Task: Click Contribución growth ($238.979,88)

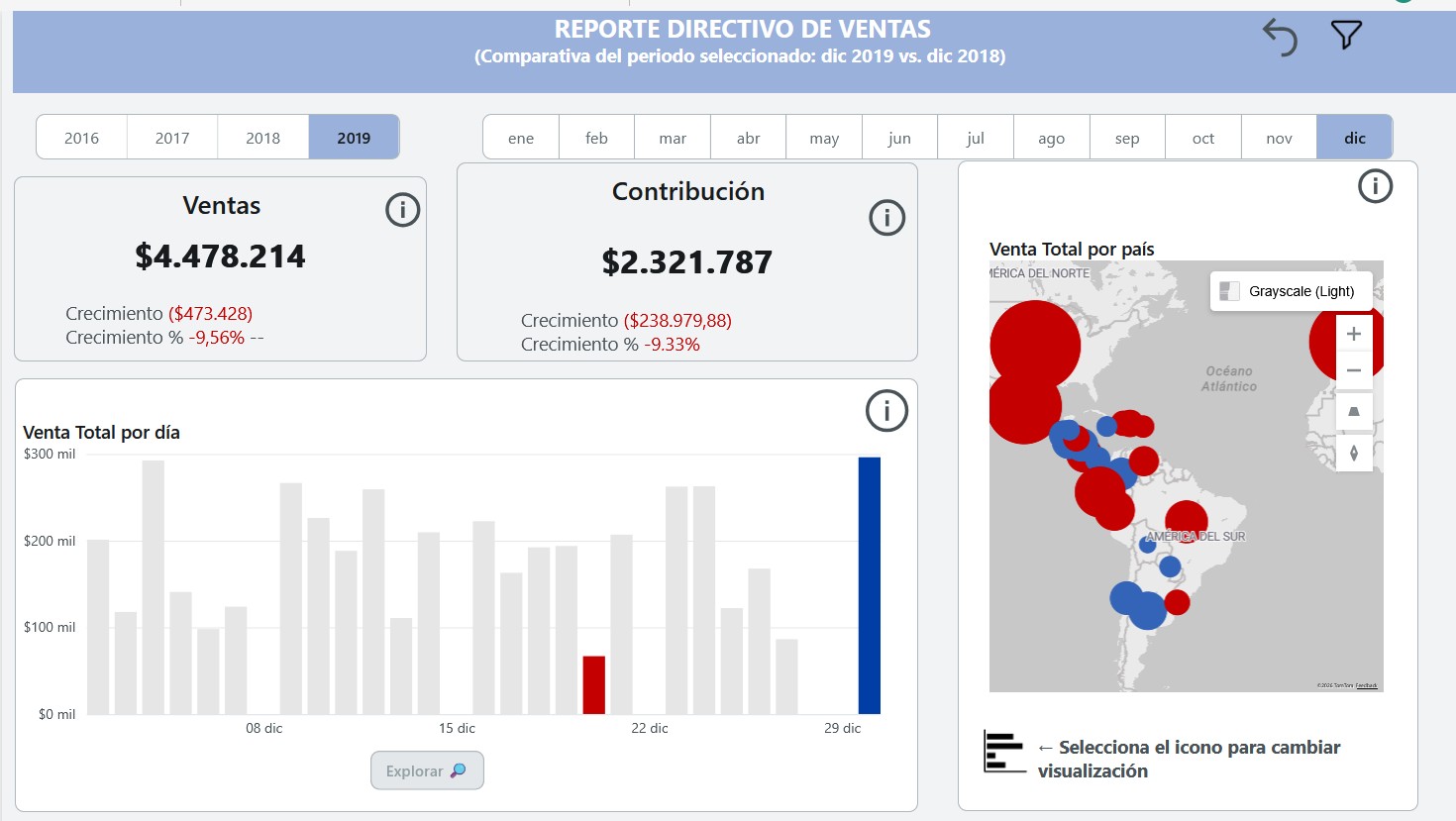Action: tap(677, 321)
